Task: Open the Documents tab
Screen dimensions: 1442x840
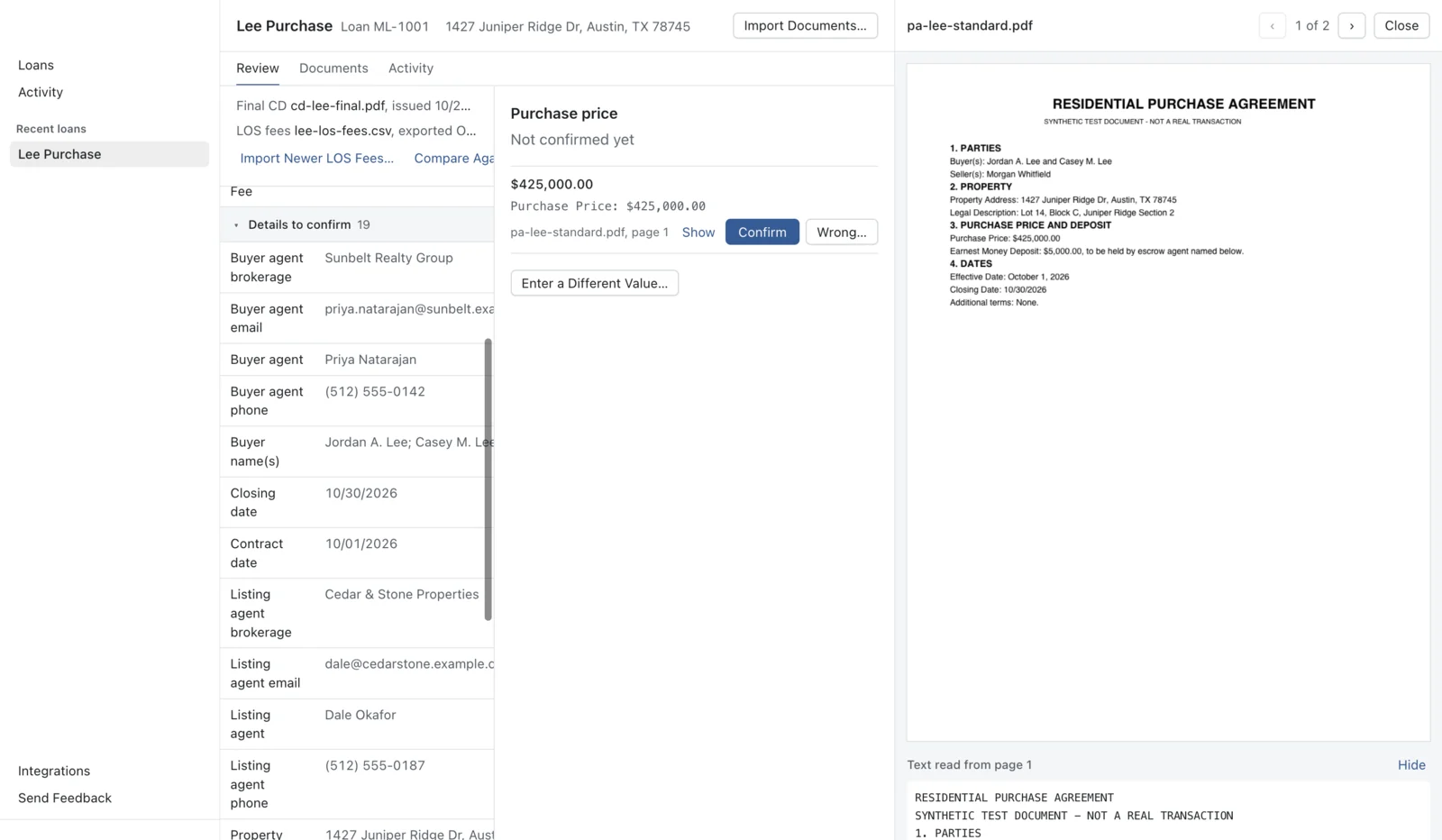Action: [333, 68]
